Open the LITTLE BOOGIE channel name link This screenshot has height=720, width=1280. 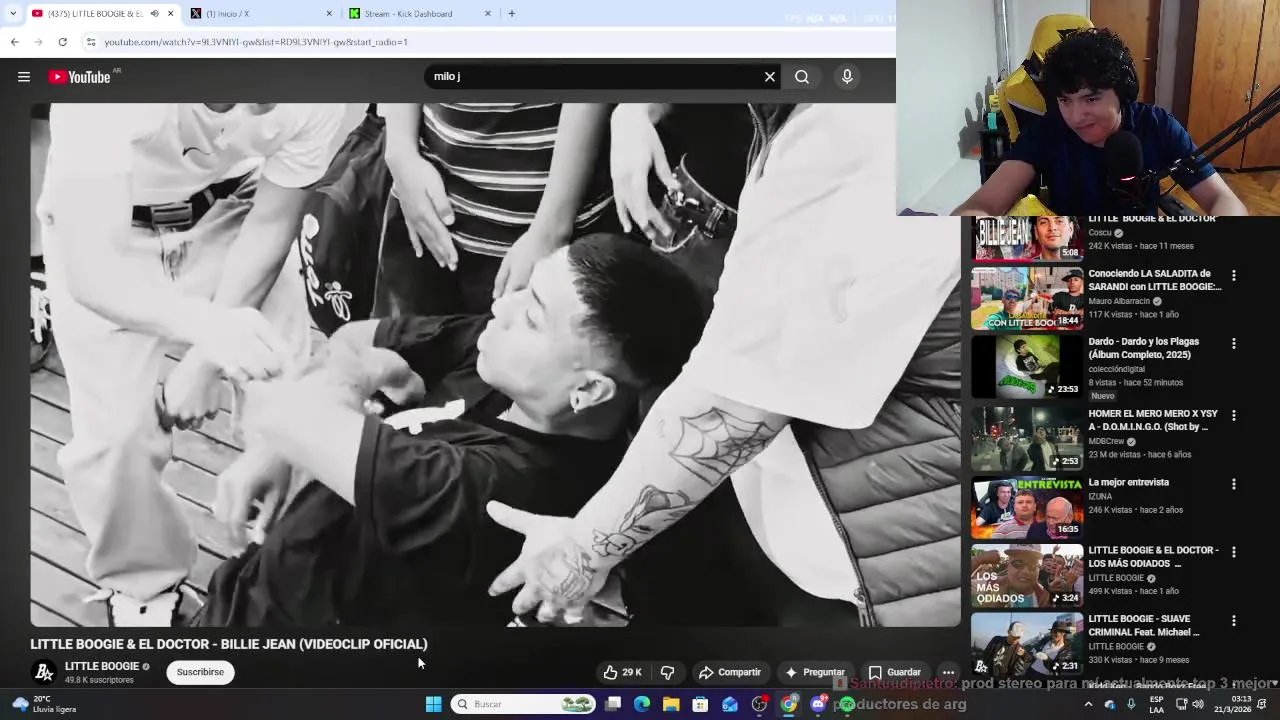[x=102, y=666]
